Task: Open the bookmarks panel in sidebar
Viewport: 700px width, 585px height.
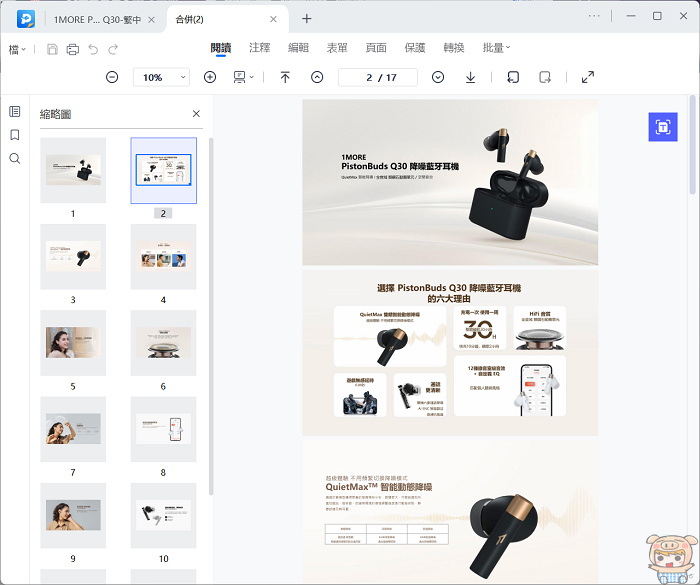Action: click(15, 135)
